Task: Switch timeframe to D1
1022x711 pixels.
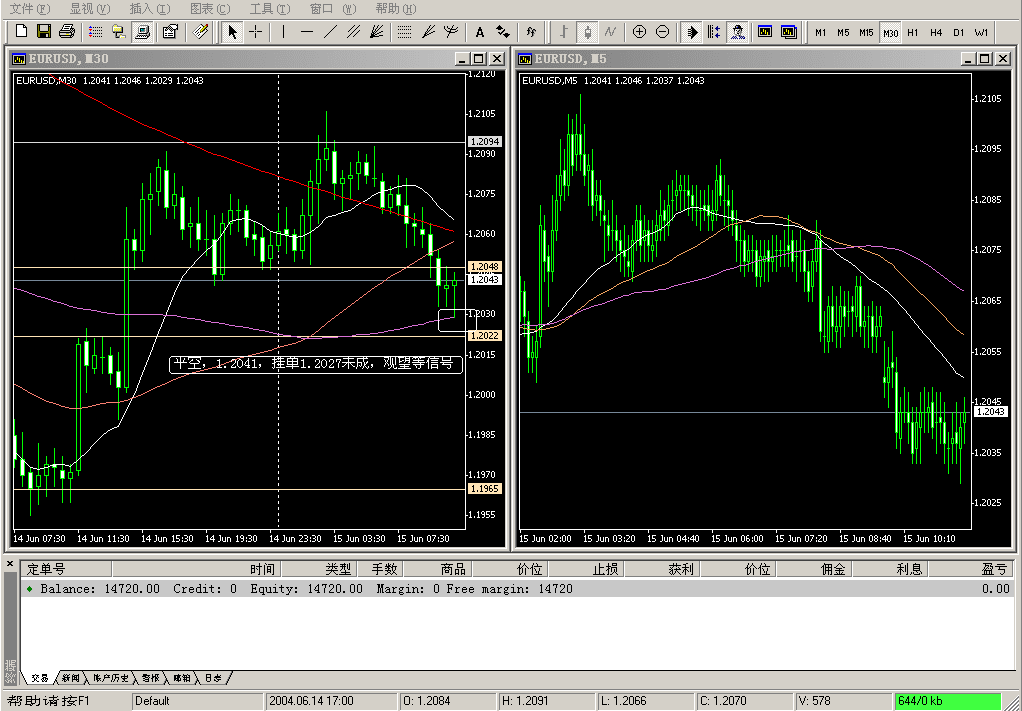Action: click(x=959, y=32)
